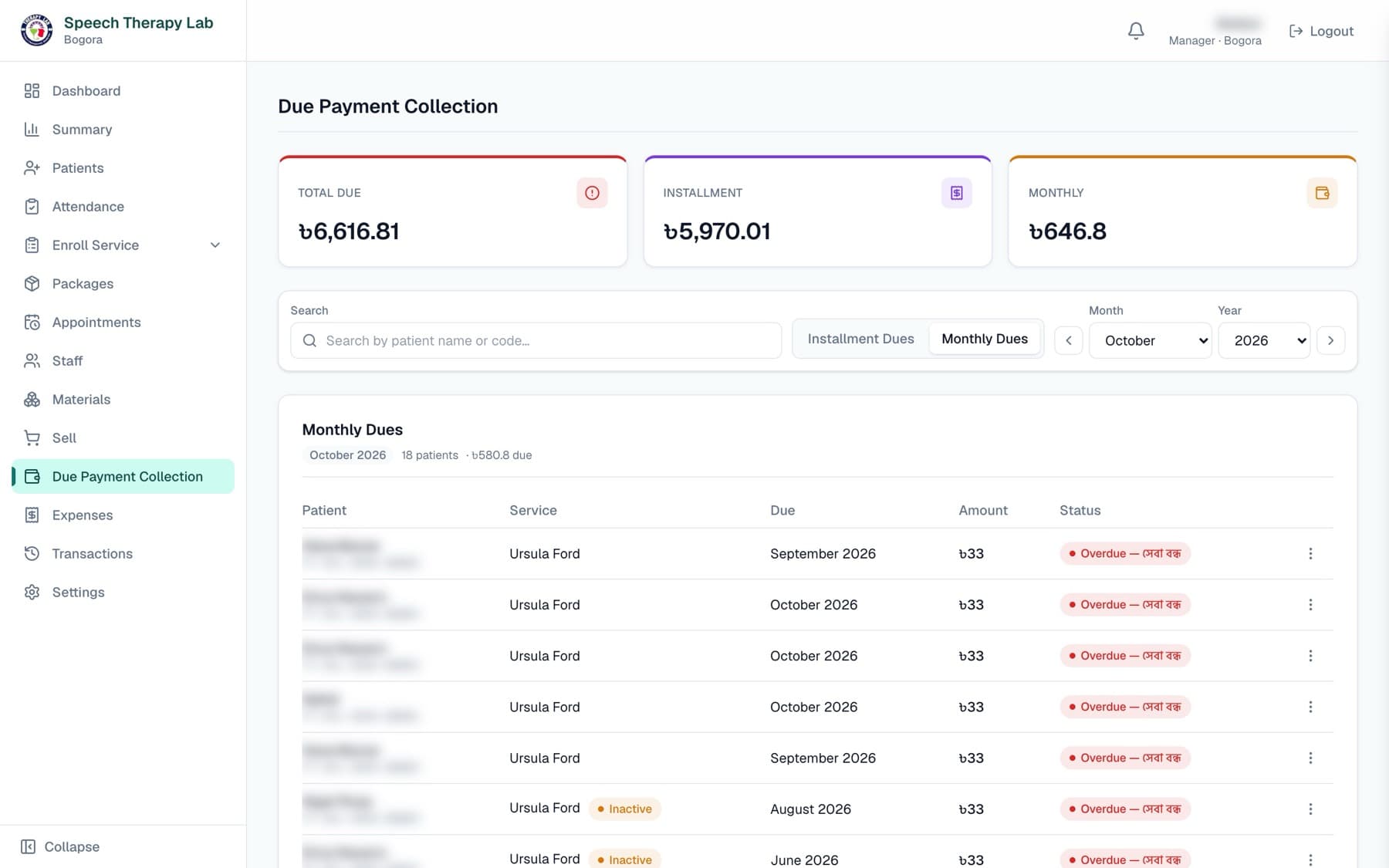The width and height of the screenshot is (1389, 868).
Task: Expand the Enroll Service submenu chevron
Action: click(x=215, y=245)
